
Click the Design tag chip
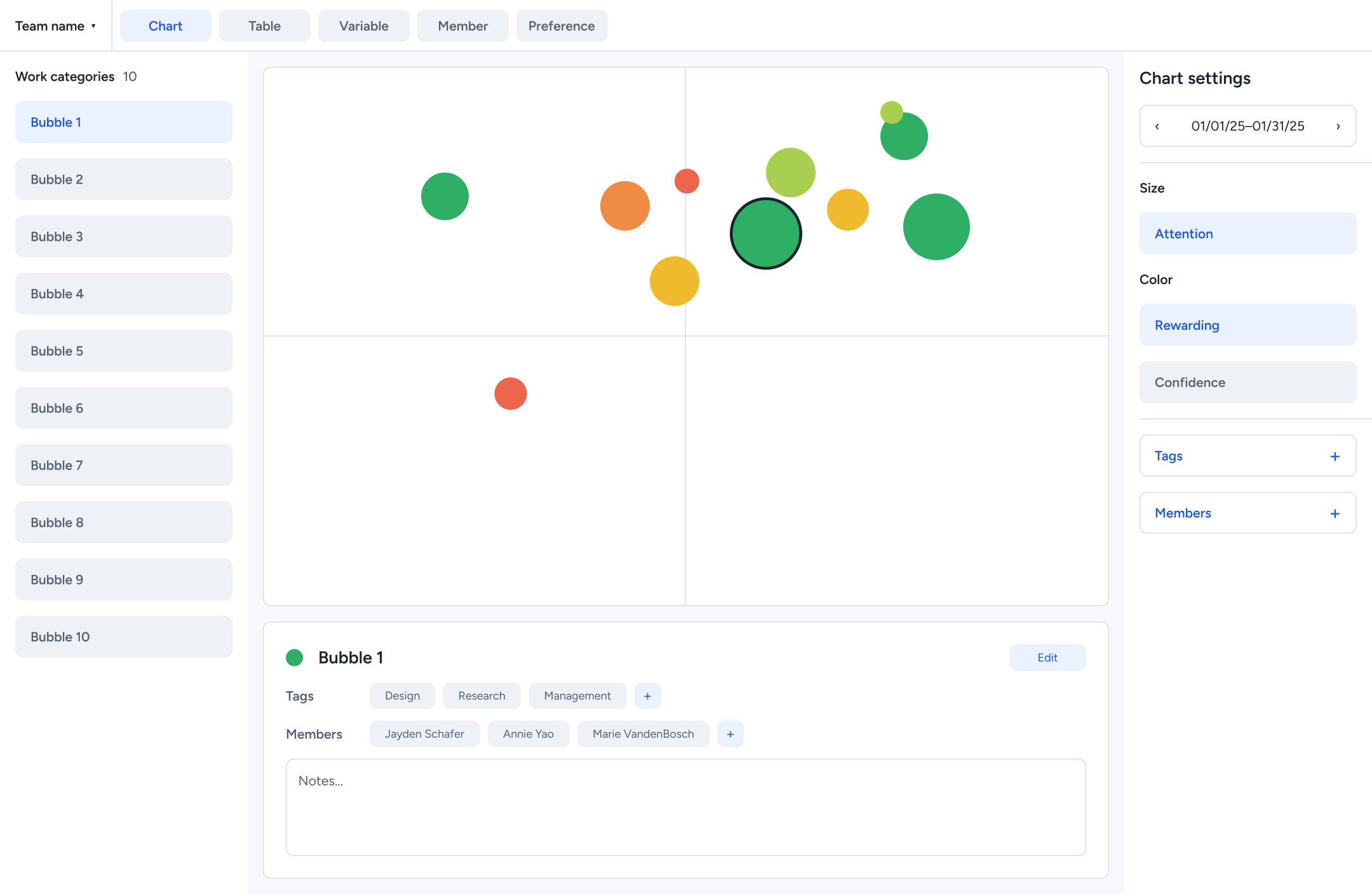coord(402,696)
